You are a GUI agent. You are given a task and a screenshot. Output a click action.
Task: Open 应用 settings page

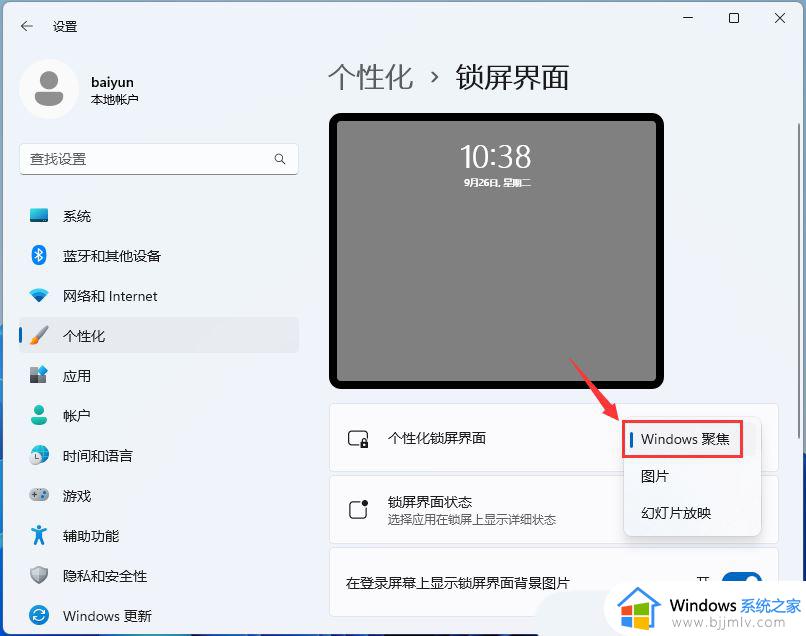[159, 375]
